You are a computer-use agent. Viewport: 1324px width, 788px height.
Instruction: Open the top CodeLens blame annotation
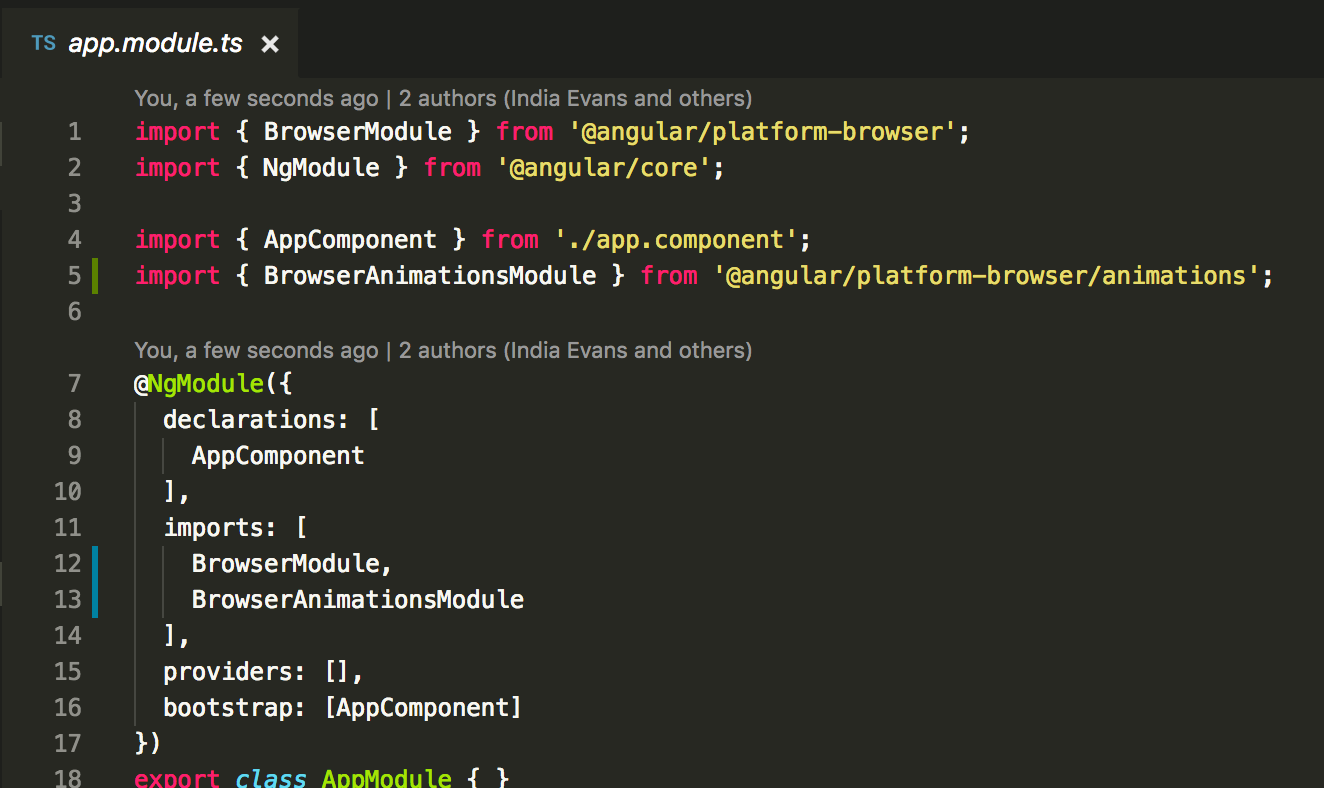(x=442, y=98)
